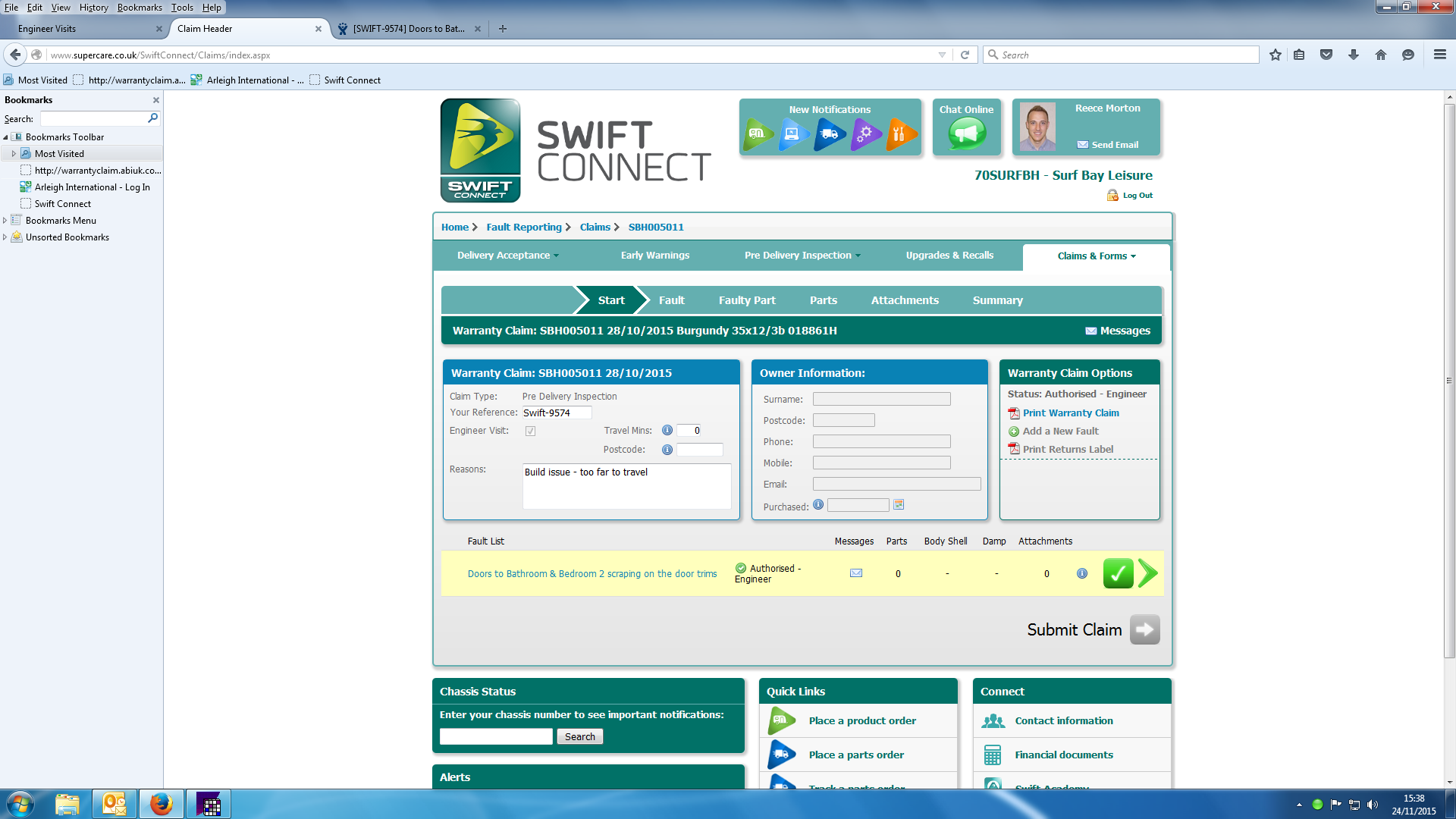Click the Purchased date calendar icon
This screenshot has height=819, width=1456.
coord(899,505)
